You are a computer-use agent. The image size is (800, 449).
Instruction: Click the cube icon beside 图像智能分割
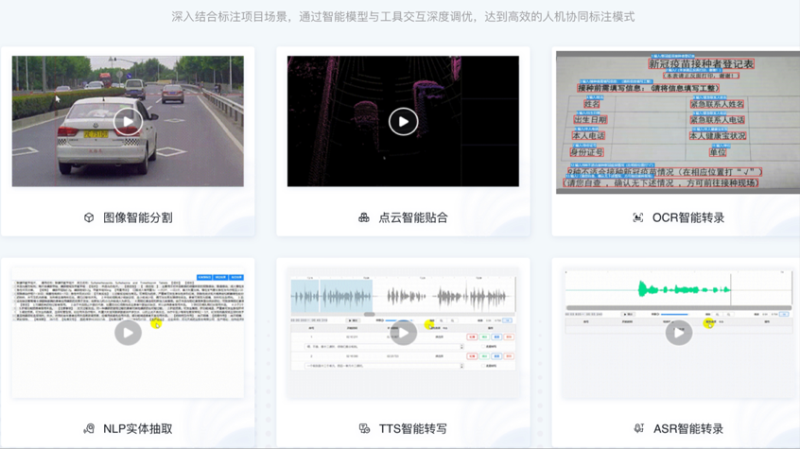89,218
